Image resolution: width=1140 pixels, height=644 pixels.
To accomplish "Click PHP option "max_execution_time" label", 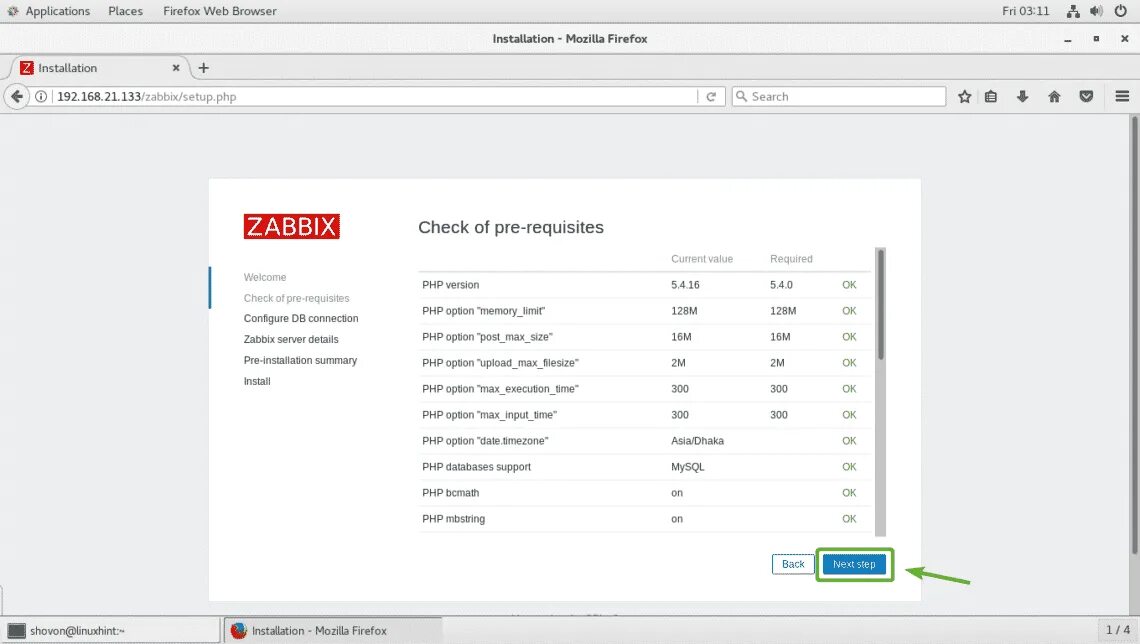I will click(500, 389).
